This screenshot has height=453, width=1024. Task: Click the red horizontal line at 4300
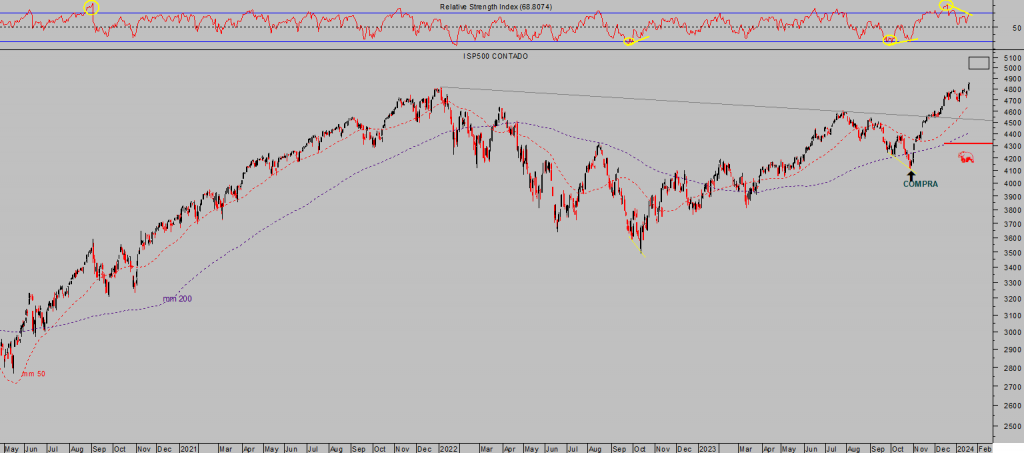[x=968, y=143]
